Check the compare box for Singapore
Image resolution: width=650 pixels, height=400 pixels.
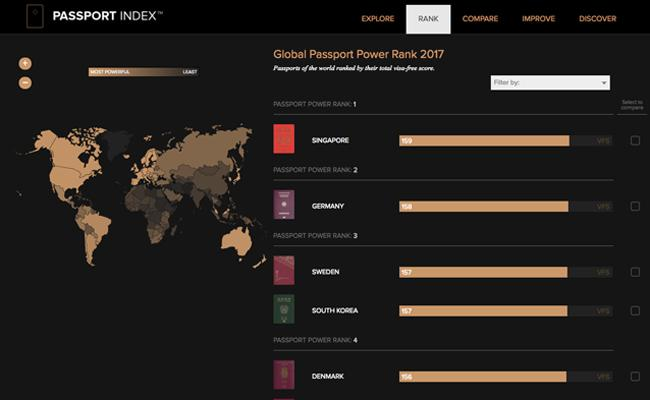[635, 141]
